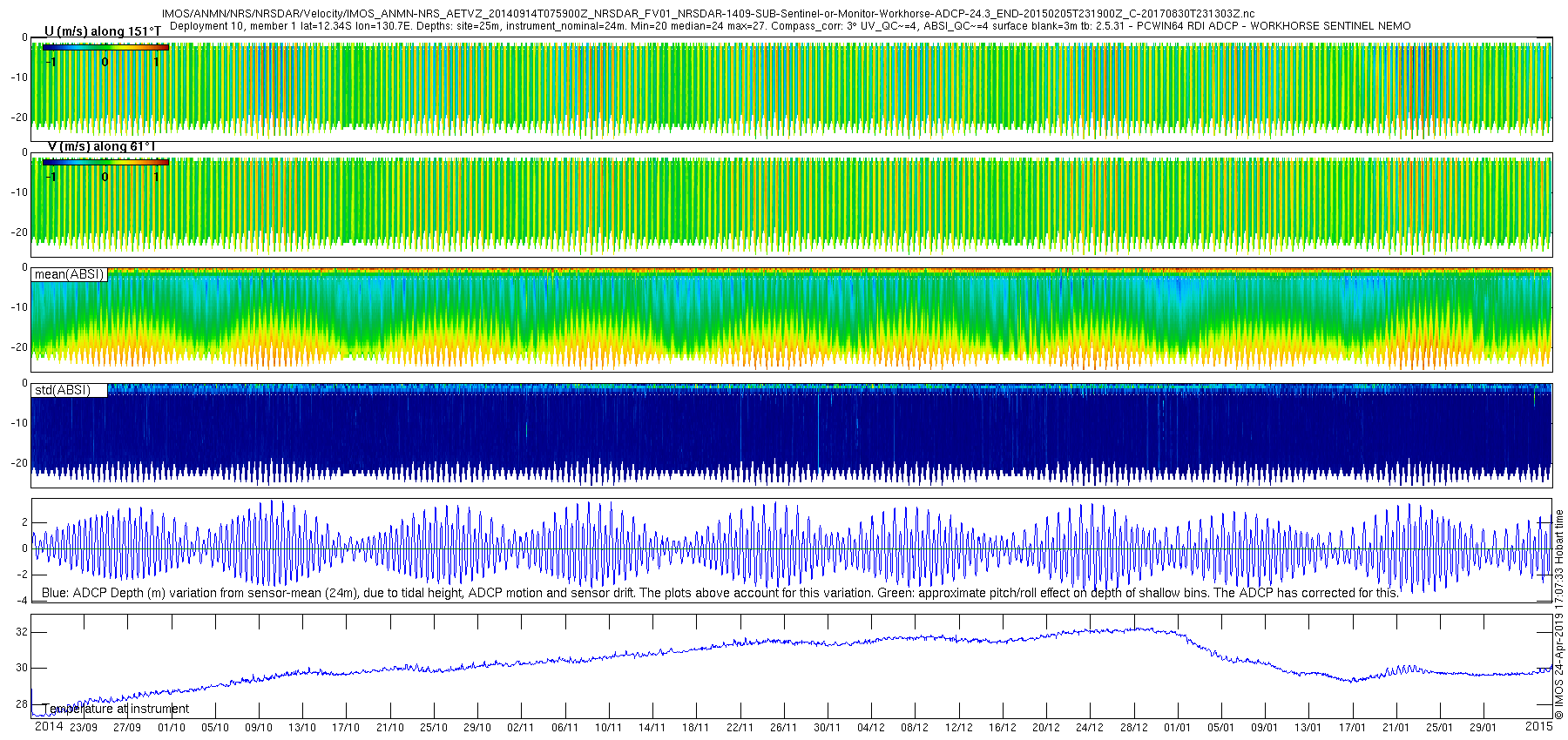Pick the 23/09 date tick on time axis

pyautogui.click(x=84, y=728)
